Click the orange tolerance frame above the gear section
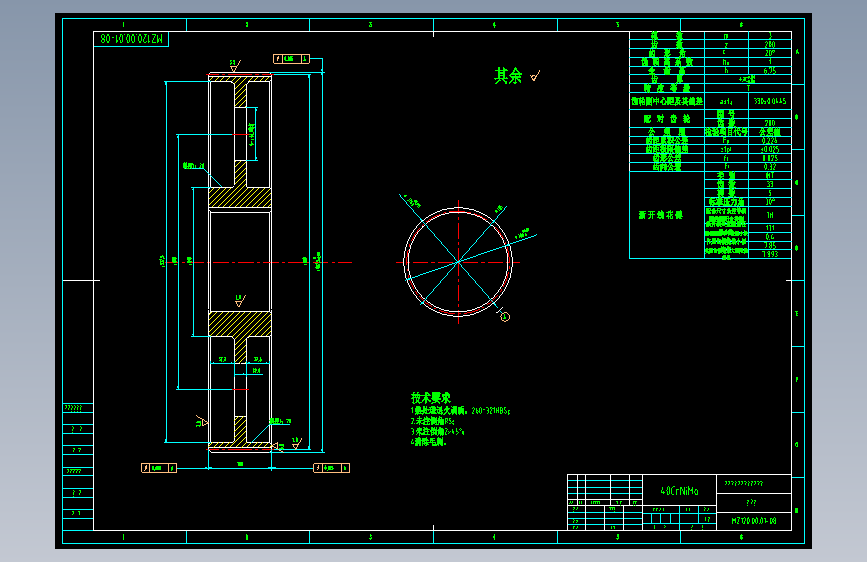This screenshot has width=867, height=562. click(291, 59)
